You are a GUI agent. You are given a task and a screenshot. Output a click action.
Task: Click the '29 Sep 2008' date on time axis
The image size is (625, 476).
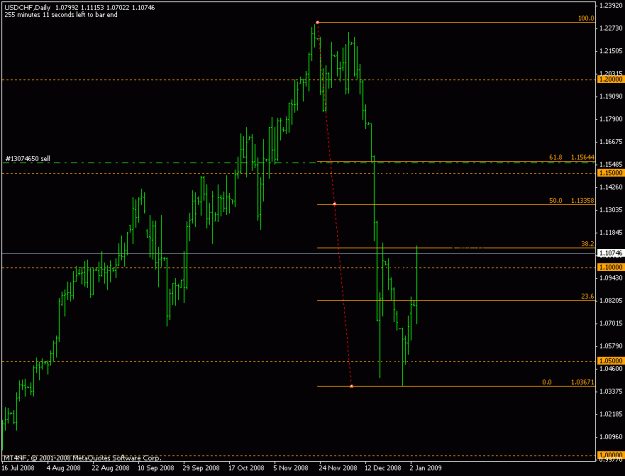201,468
